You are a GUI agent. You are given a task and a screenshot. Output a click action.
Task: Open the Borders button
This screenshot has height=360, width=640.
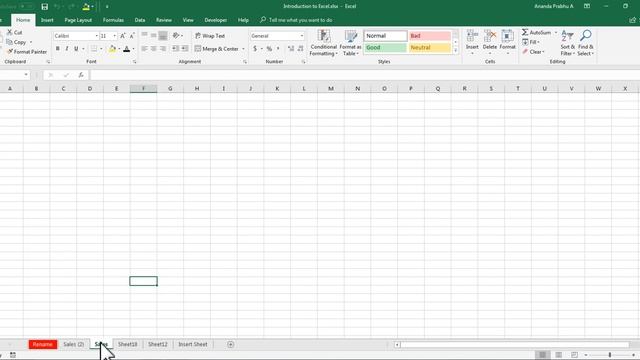94,49
